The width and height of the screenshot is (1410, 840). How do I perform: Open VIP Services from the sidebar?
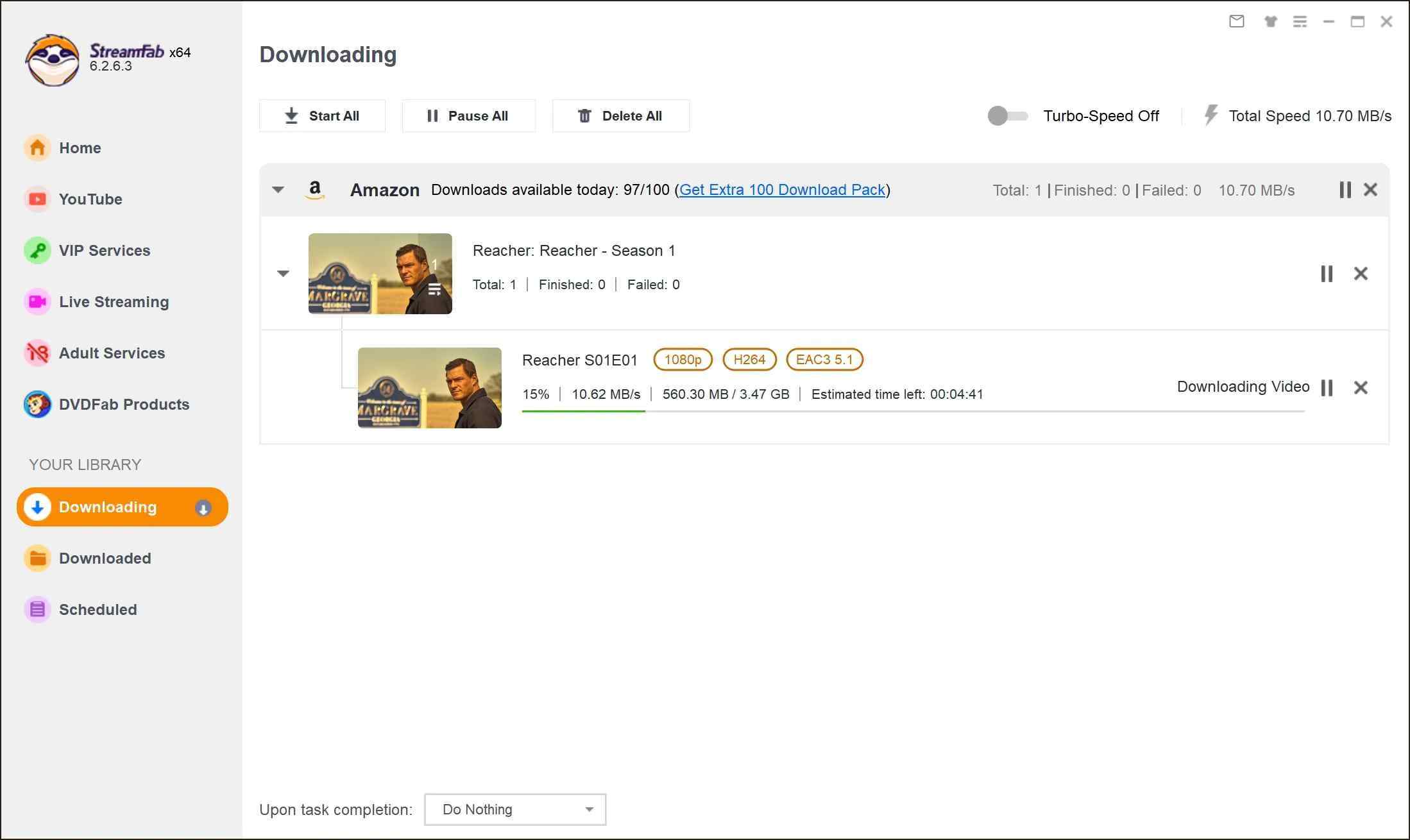tap(37, 250)
